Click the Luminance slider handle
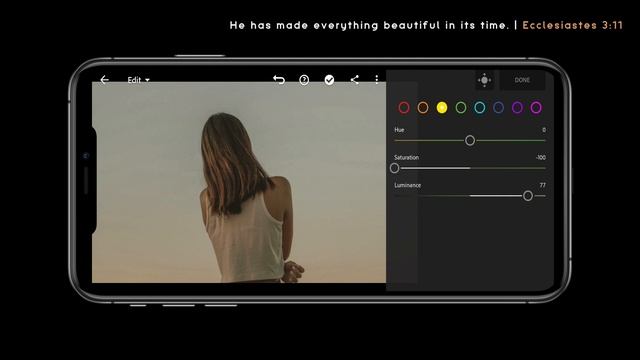640x360 pixels. click(528, 196)
